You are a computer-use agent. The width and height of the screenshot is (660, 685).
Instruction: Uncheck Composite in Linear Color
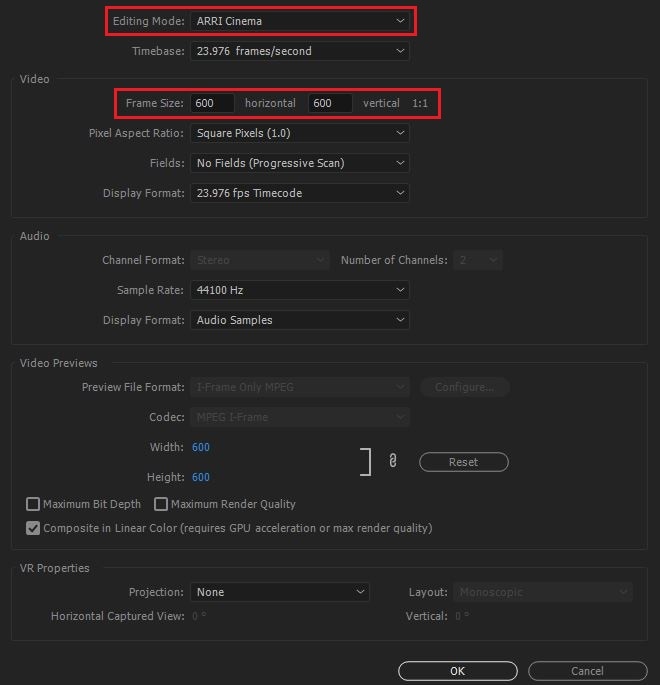point(34,528)
